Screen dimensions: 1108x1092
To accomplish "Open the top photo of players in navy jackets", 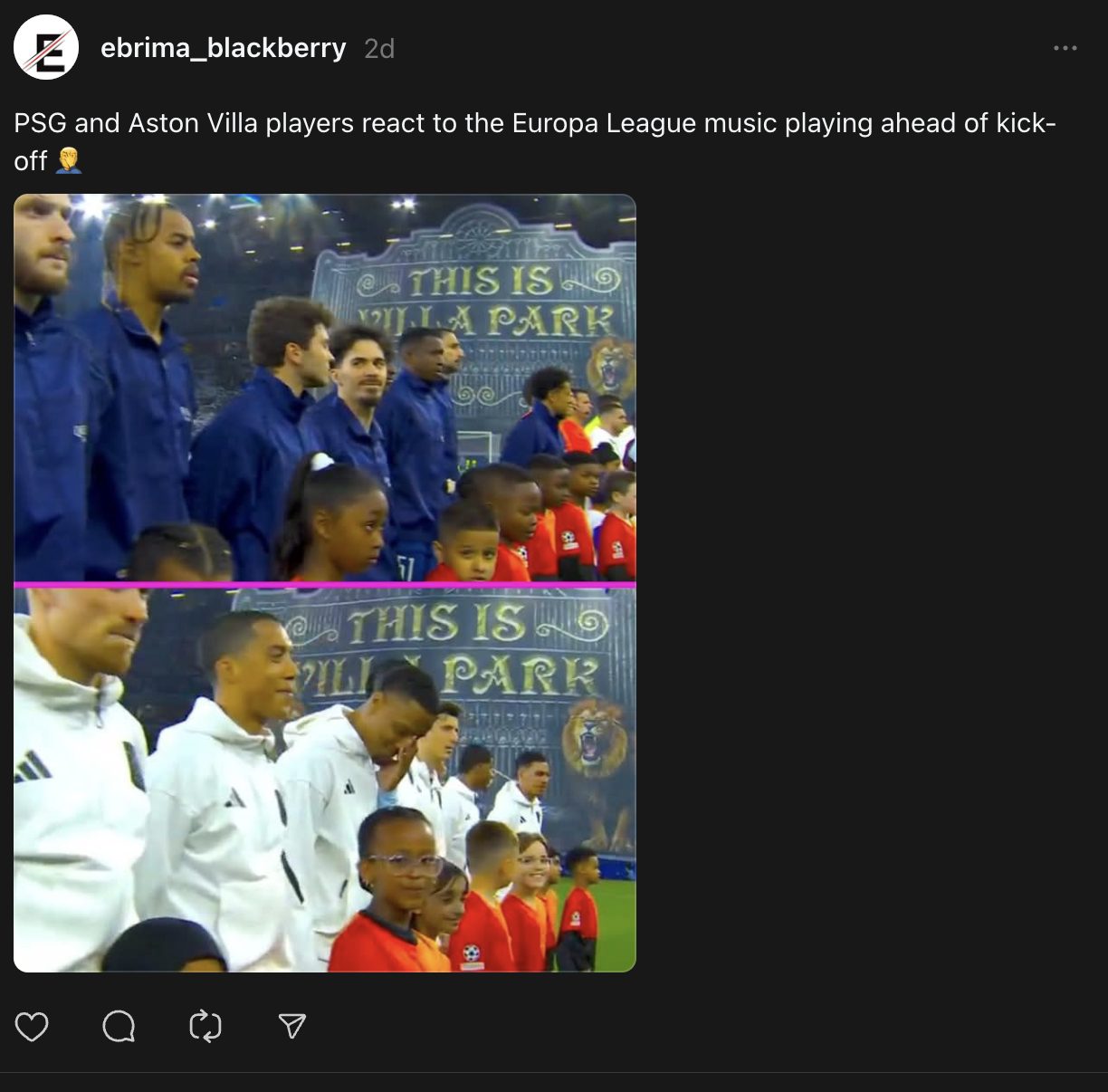I will click(325, 388).
